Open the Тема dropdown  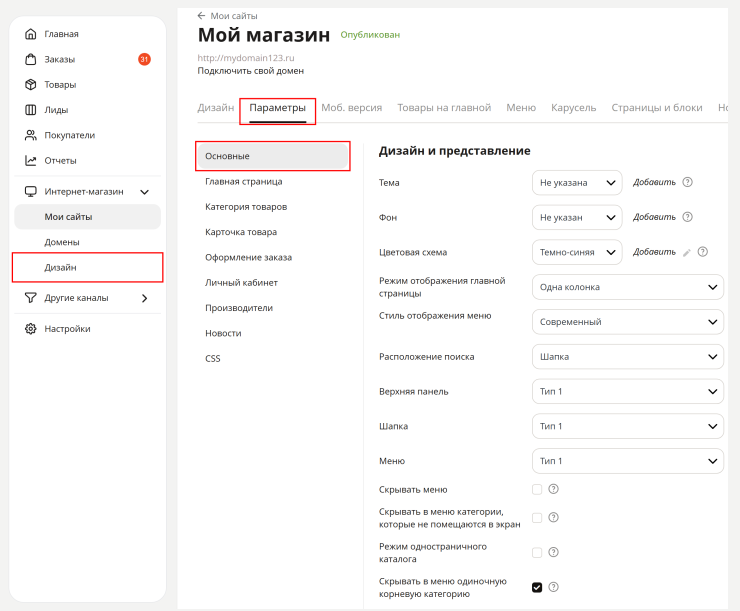(577, 183)
